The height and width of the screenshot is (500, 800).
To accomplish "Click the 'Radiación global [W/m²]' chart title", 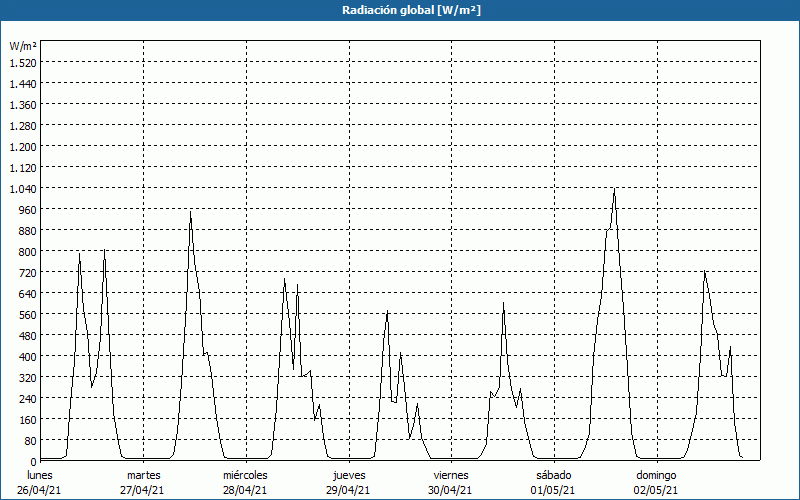I will tap(411, 10).
